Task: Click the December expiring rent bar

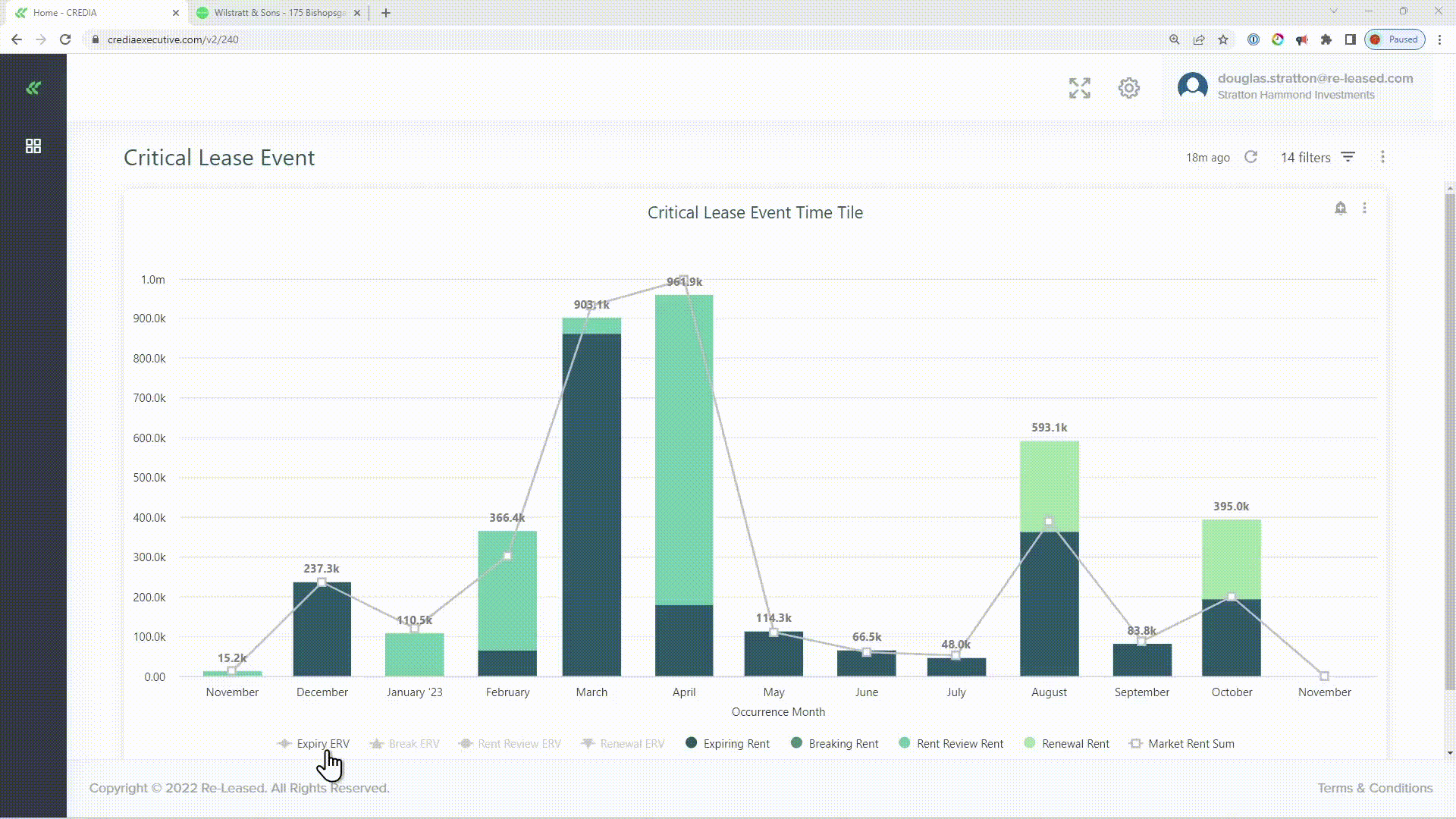Action: [322, 629]
